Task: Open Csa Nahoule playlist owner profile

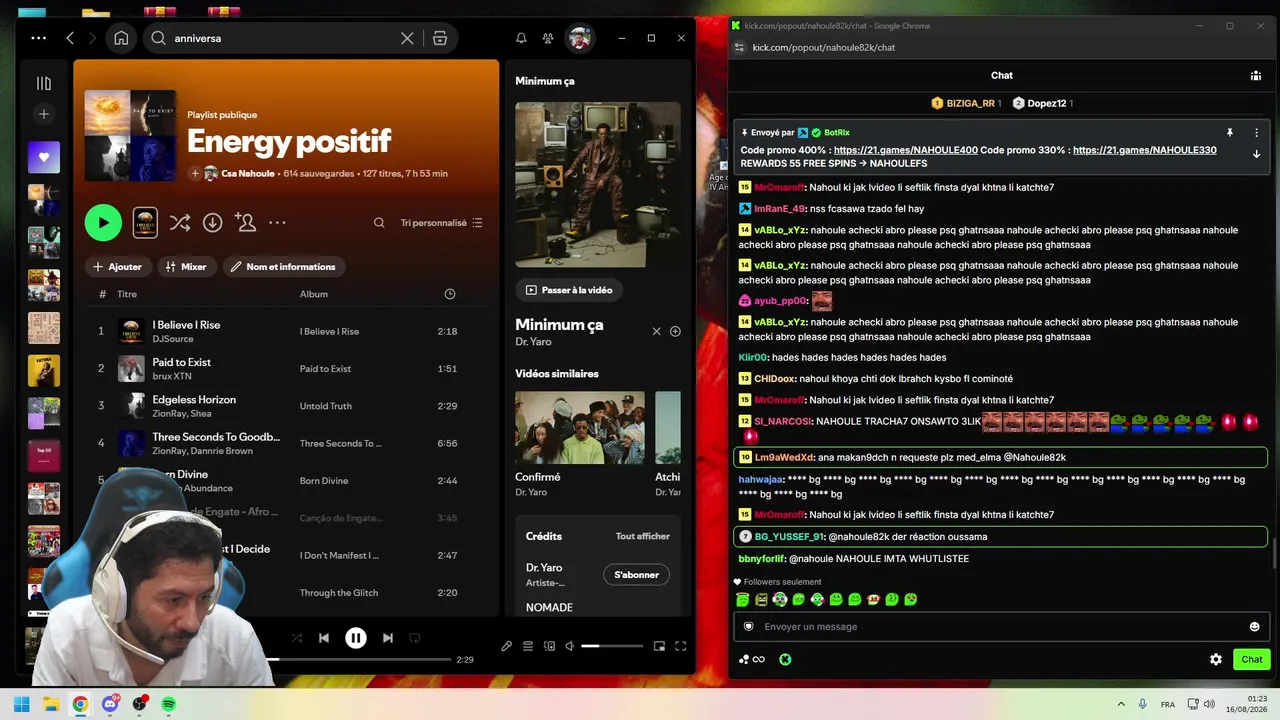Action: click(247, 173)
